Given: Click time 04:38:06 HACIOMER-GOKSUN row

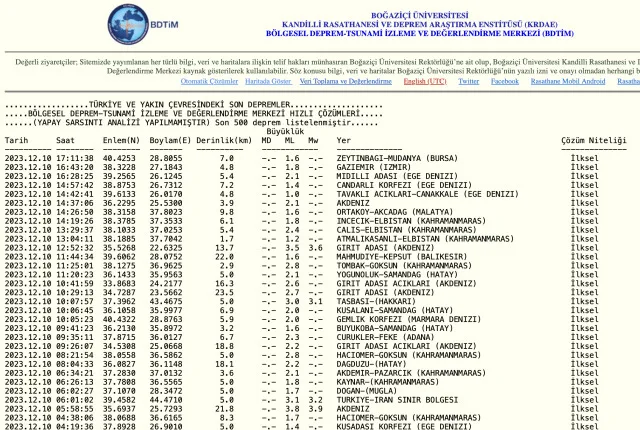Looking at the screenshot, I should [75, 418].
